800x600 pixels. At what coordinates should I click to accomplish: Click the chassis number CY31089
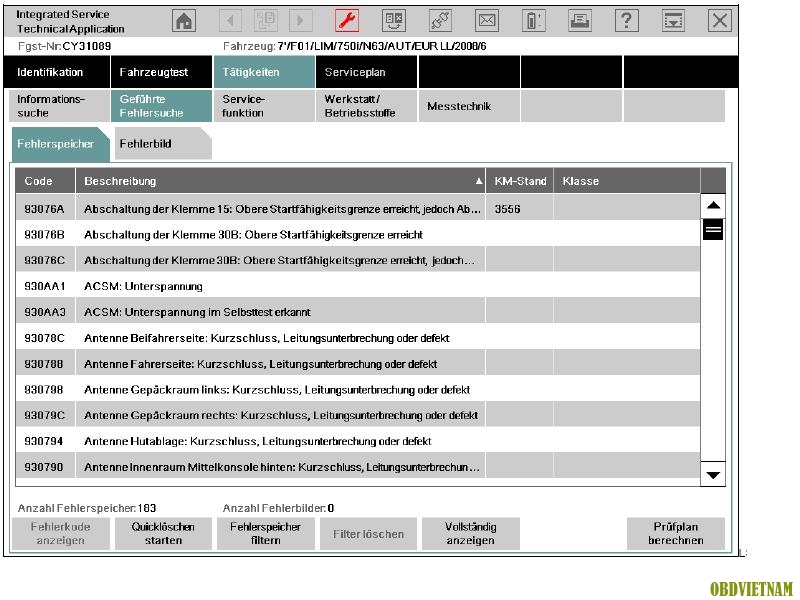(x=87, y=46)
